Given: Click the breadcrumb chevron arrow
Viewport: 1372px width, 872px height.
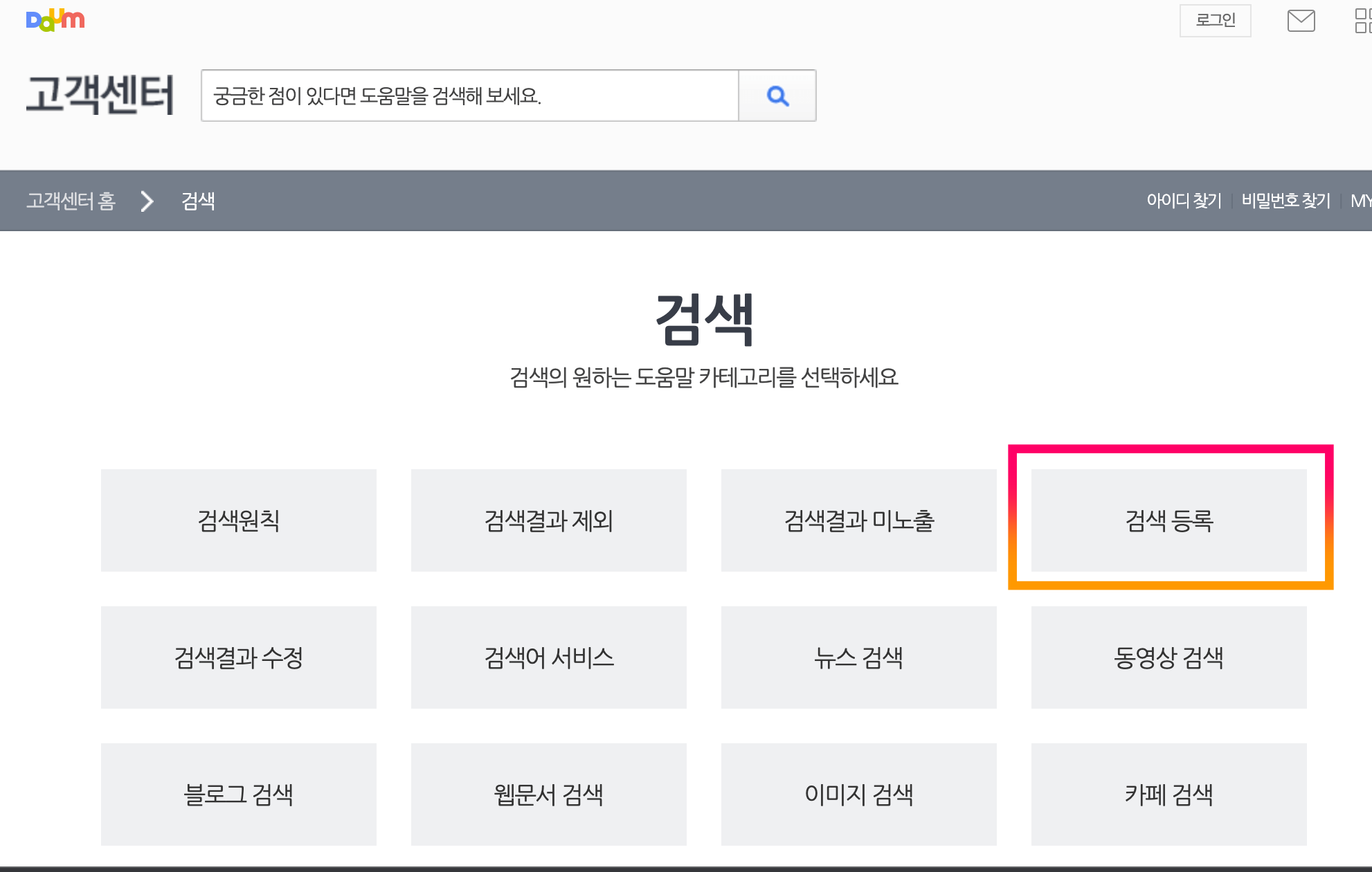Looking at the screenshot, I should point(147,201).
